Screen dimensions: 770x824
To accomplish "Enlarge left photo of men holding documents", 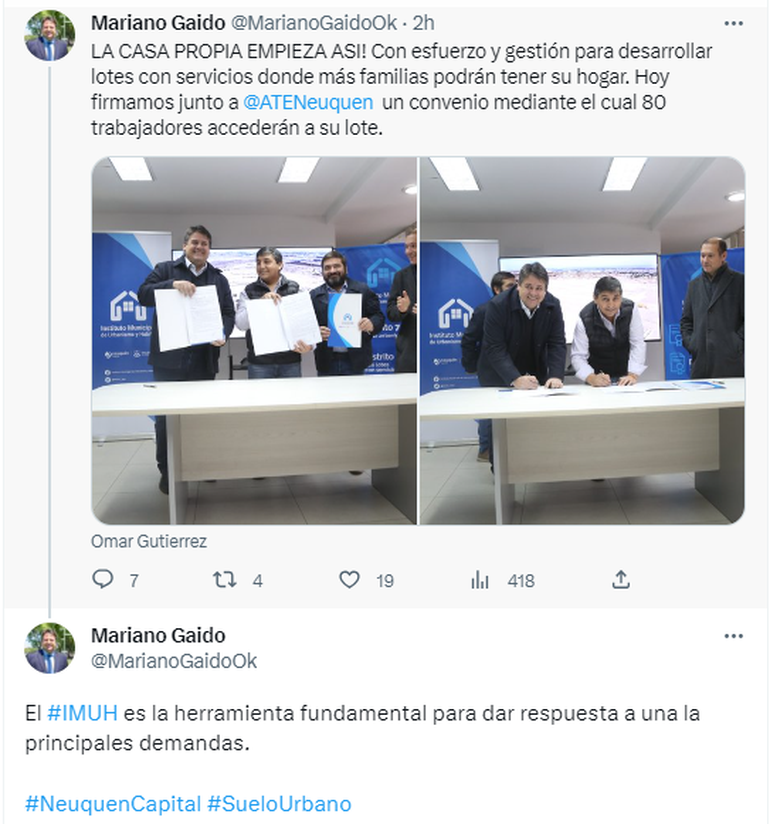I will 254,341.
